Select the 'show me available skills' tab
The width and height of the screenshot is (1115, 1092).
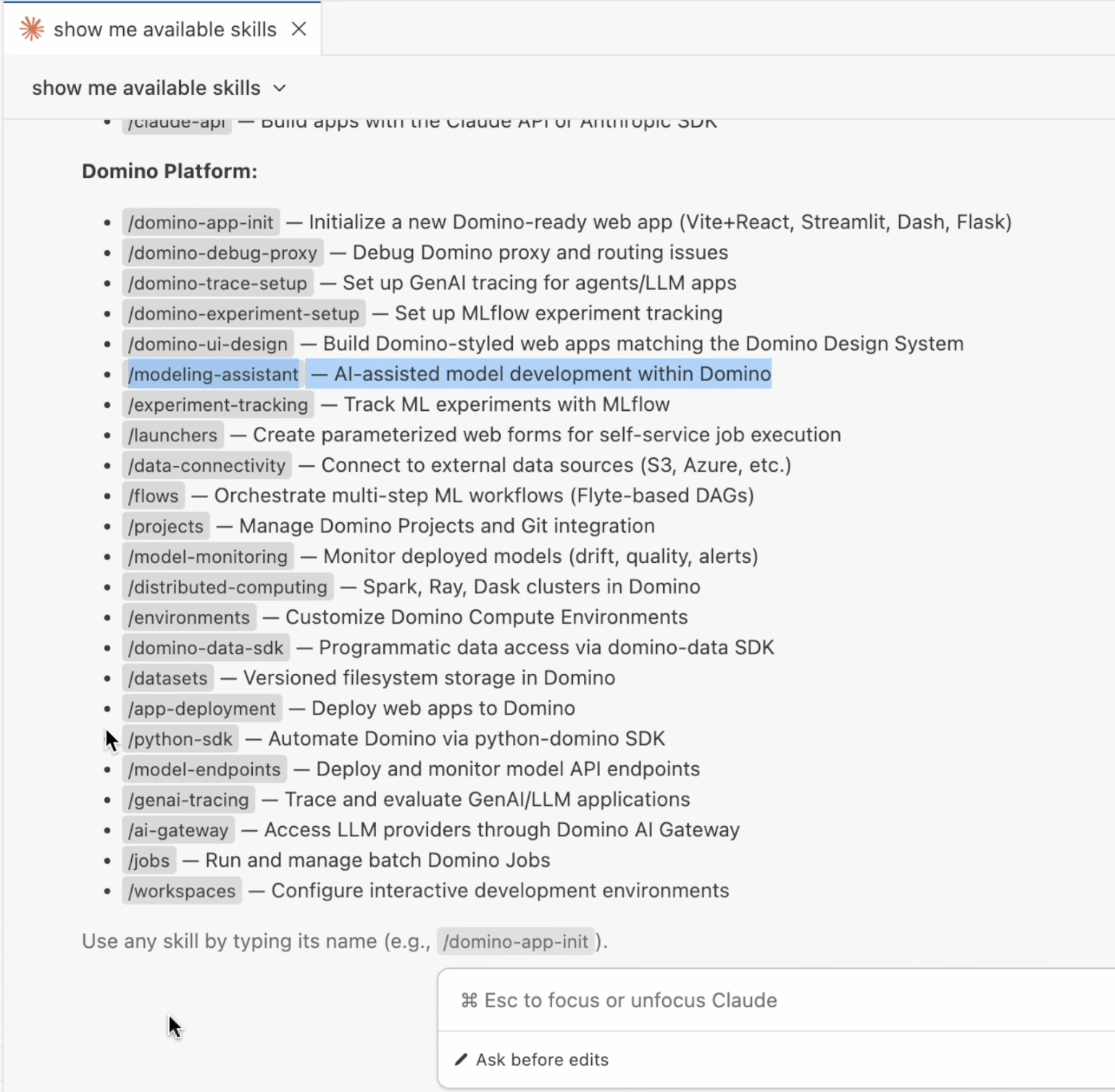(x=164, y=30)
